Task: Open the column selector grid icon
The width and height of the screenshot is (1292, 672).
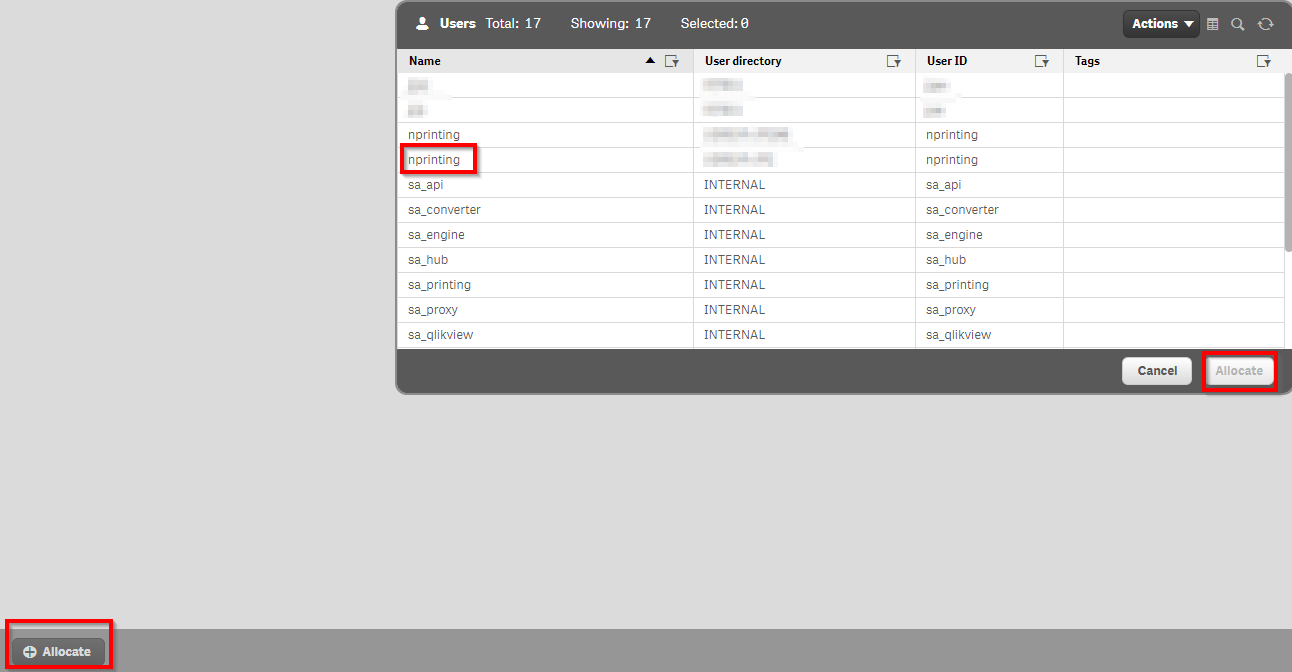Action: (1212, 23)
